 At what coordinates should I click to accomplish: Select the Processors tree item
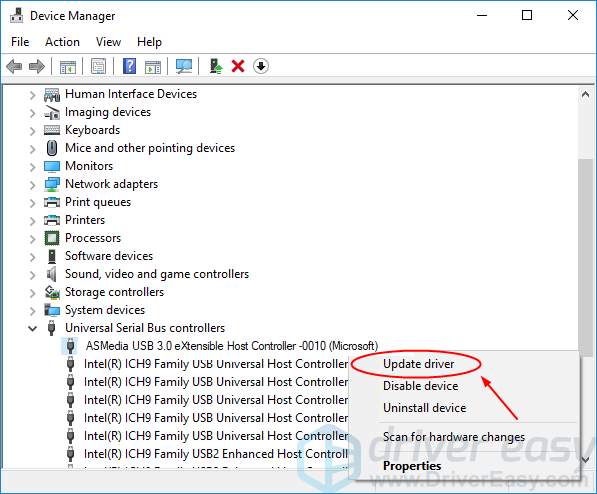93,238
